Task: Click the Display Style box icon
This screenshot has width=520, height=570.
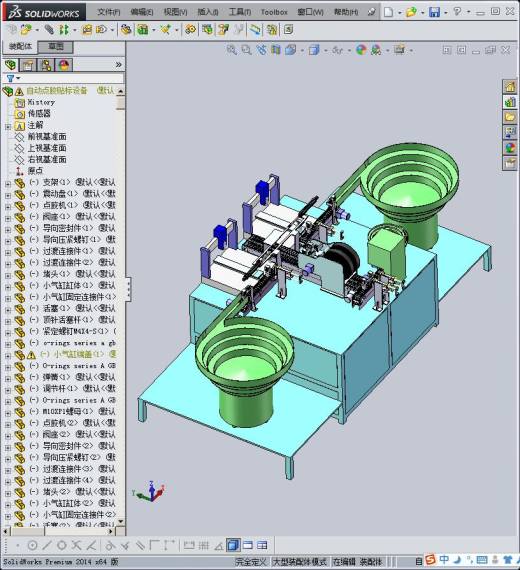Action: click(x=314, y=50)
